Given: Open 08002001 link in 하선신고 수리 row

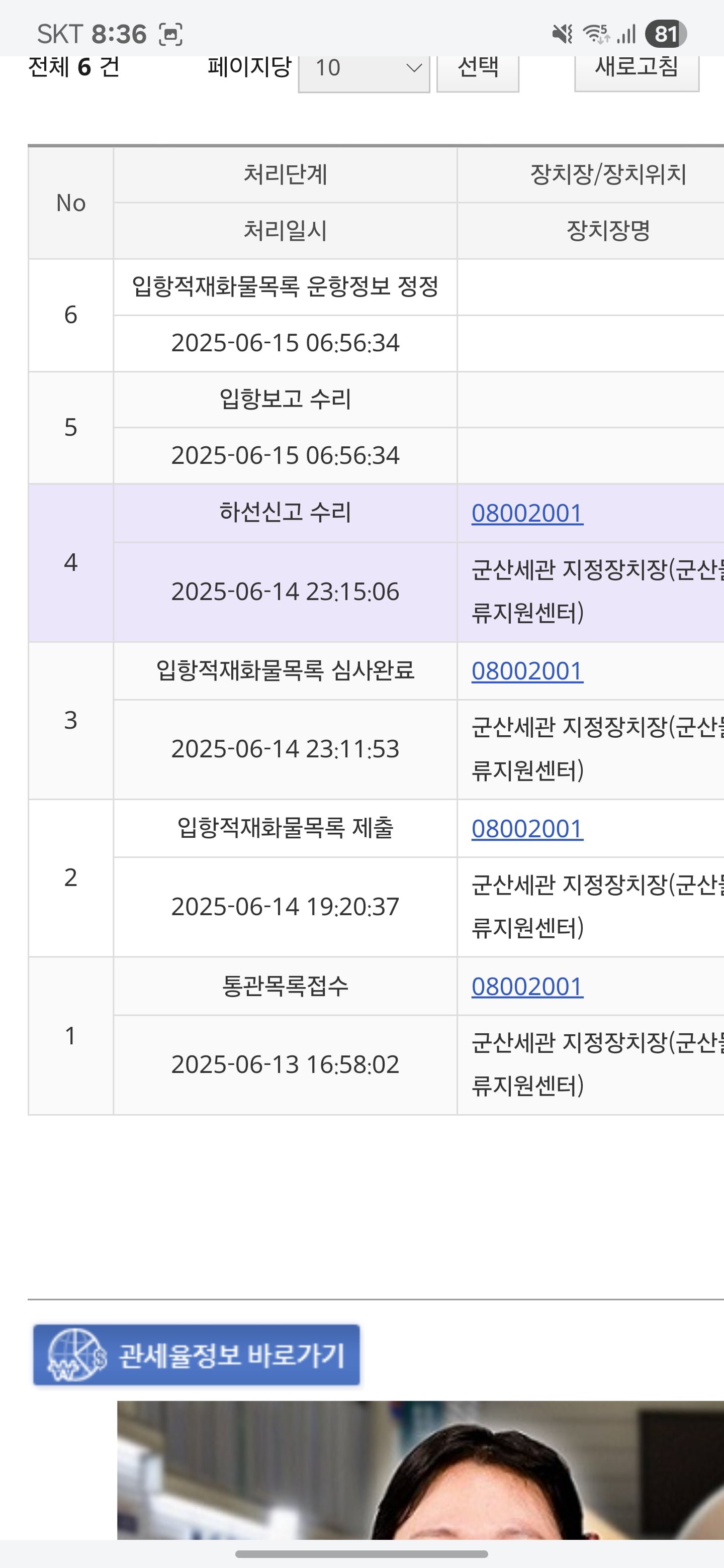Looking at the screenshot, I should [527, 513].
